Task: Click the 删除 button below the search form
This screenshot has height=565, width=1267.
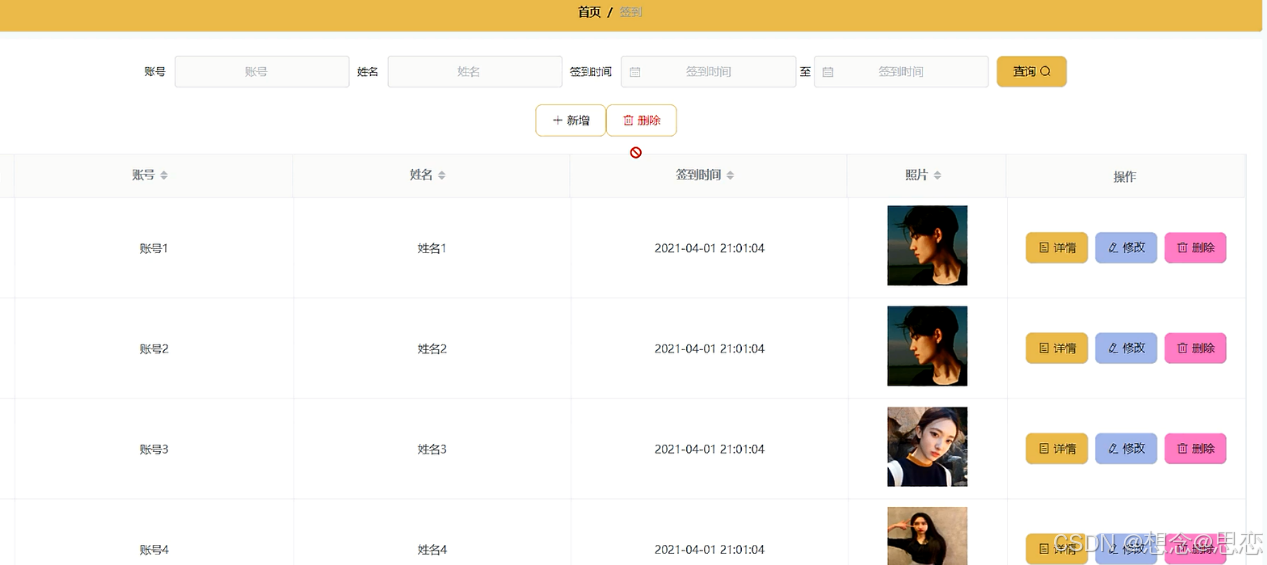Action: click(641, 120)
